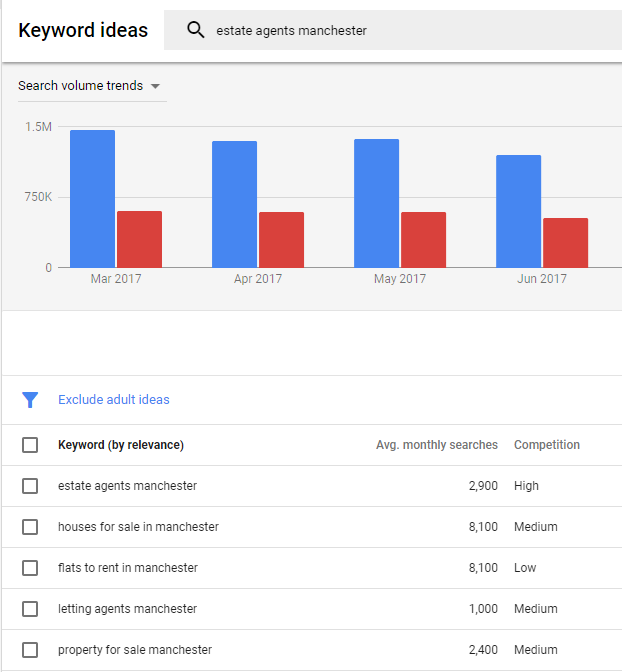Click the red Jun 2017 bar
Image resolution: width=622 pixels, height=672 pixels.
(565, 243)
